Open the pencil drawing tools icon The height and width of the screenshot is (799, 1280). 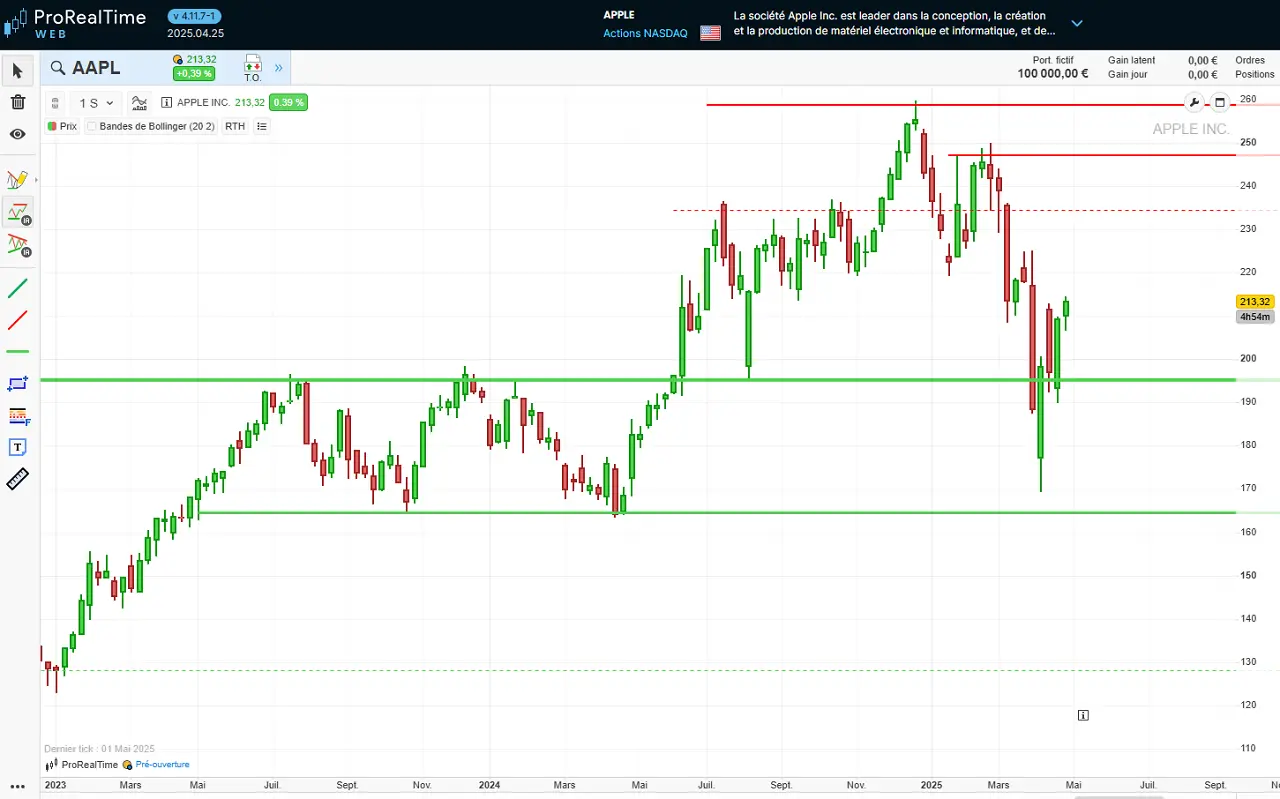click(x=17, y=180)
